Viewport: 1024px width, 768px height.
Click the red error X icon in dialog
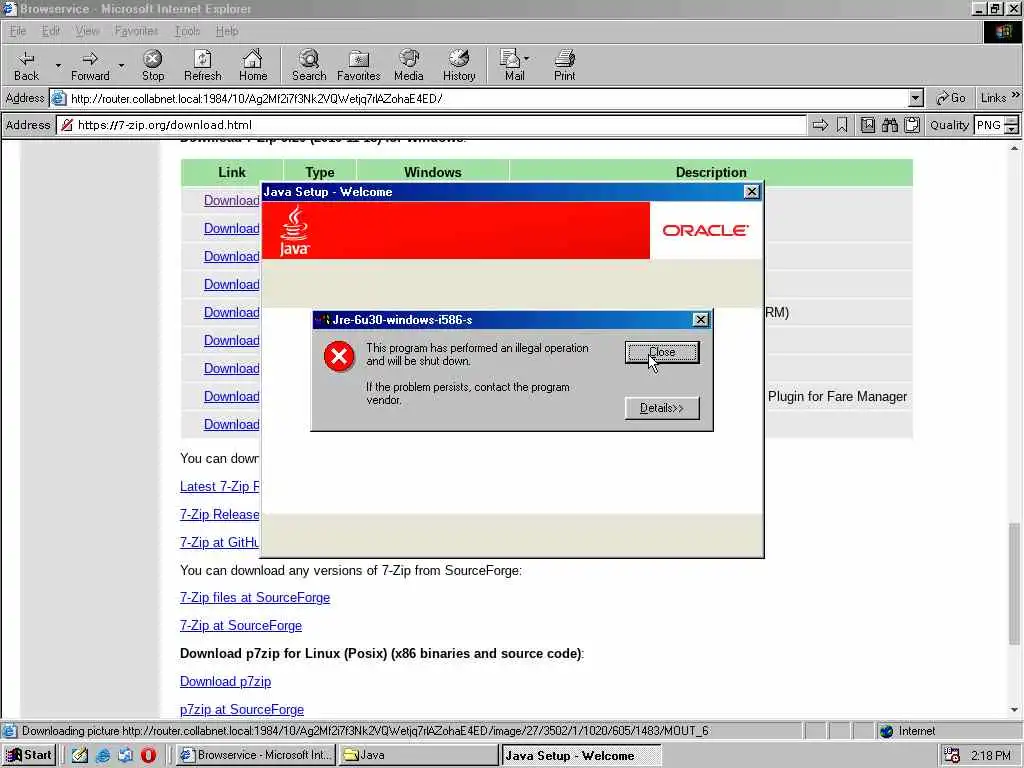[339, 357]
